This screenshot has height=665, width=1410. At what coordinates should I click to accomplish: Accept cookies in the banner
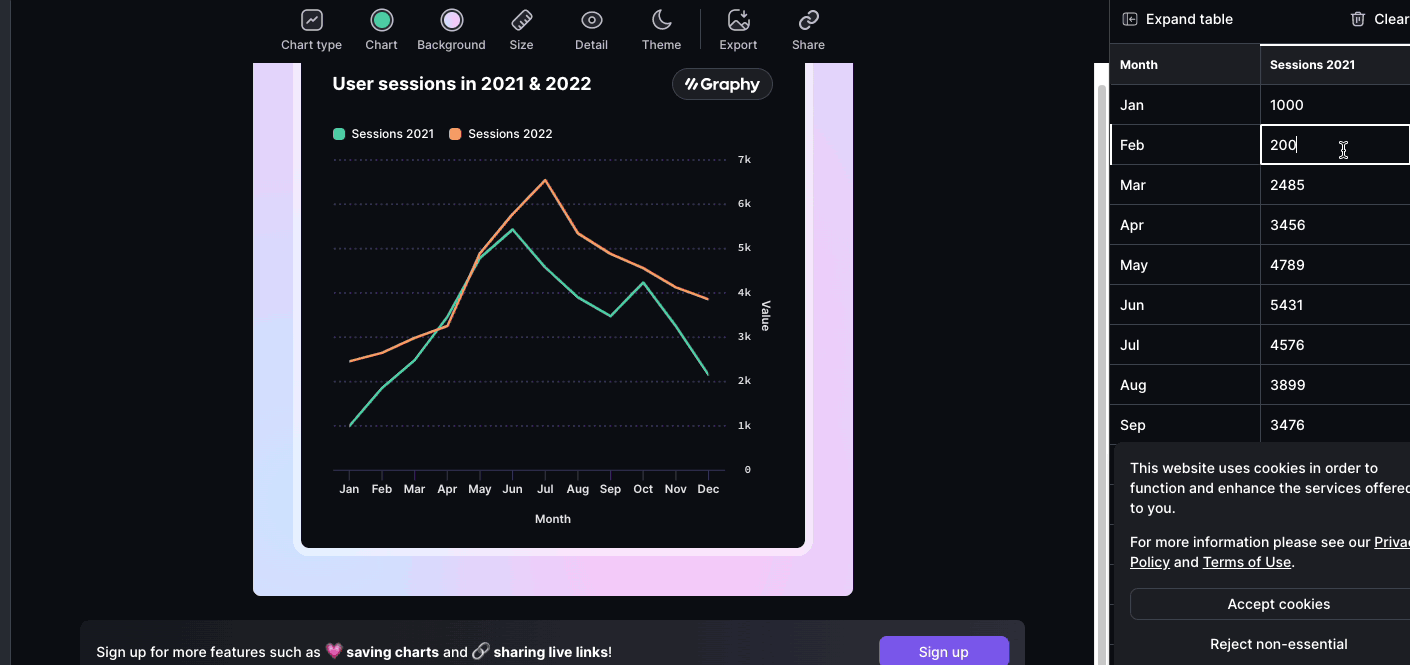click(x=1279, y=604)
